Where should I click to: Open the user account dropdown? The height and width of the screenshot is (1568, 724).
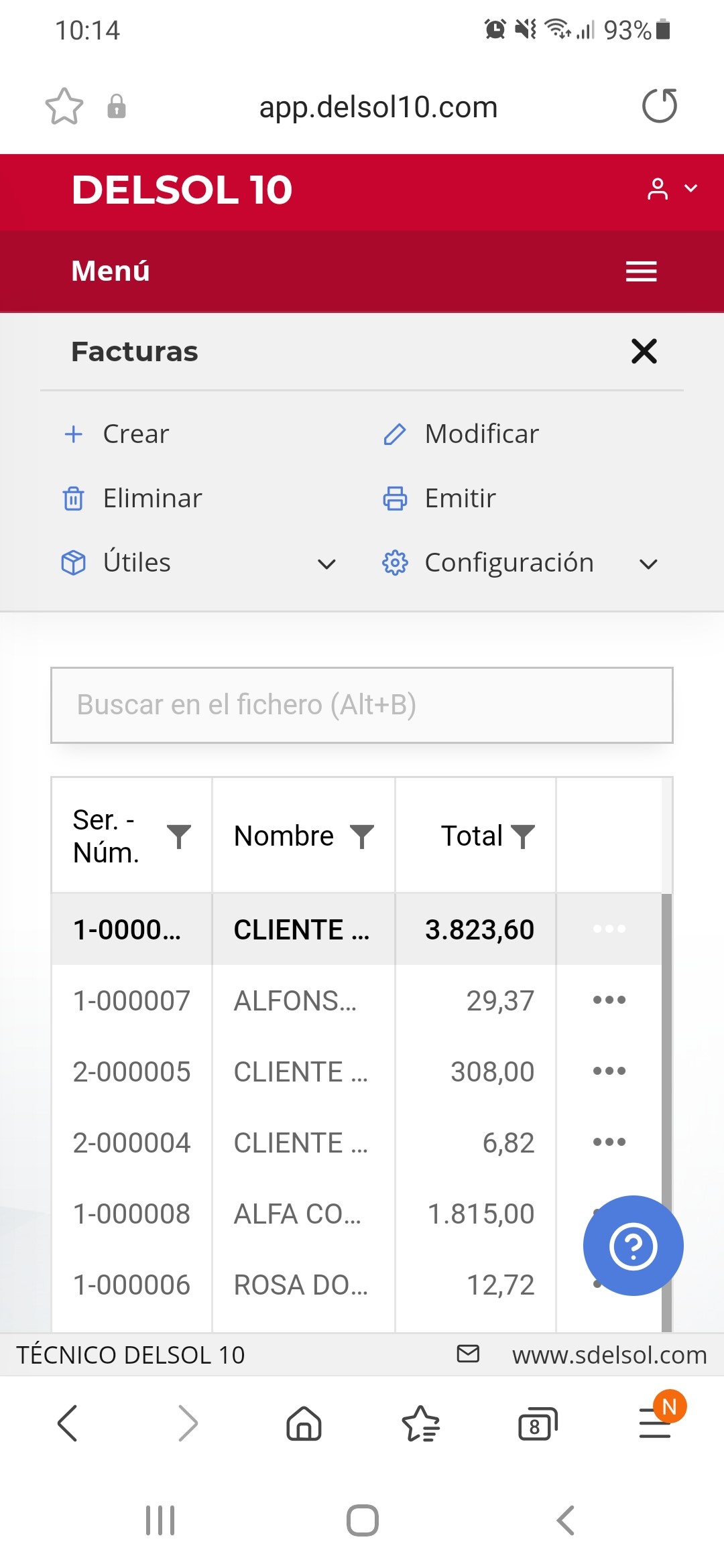(672, 189)
